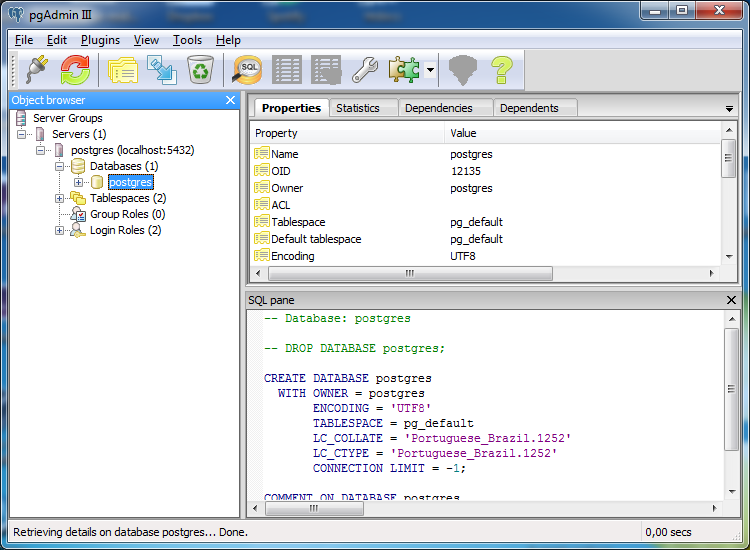Click the DROP DATABASE postgres comment line
Screen dimensions: 750x550
(354, 348)
